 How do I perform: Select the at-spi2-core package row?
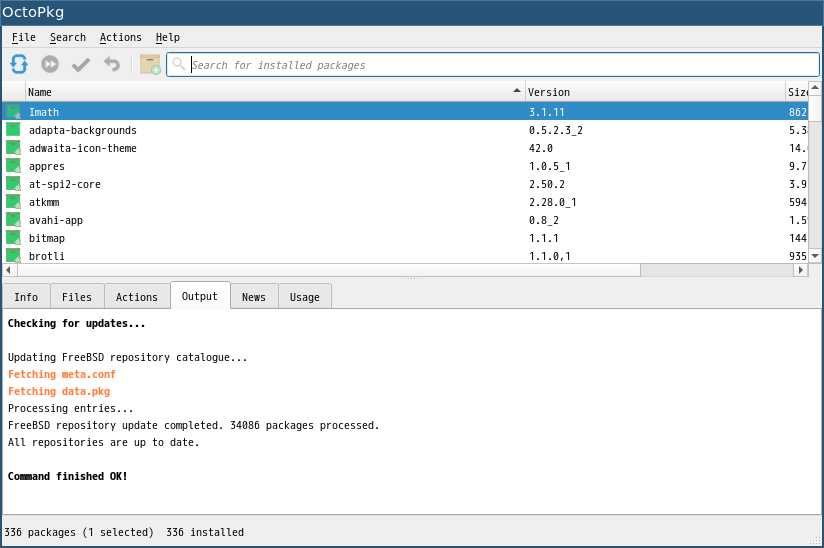tap(405, 184)
